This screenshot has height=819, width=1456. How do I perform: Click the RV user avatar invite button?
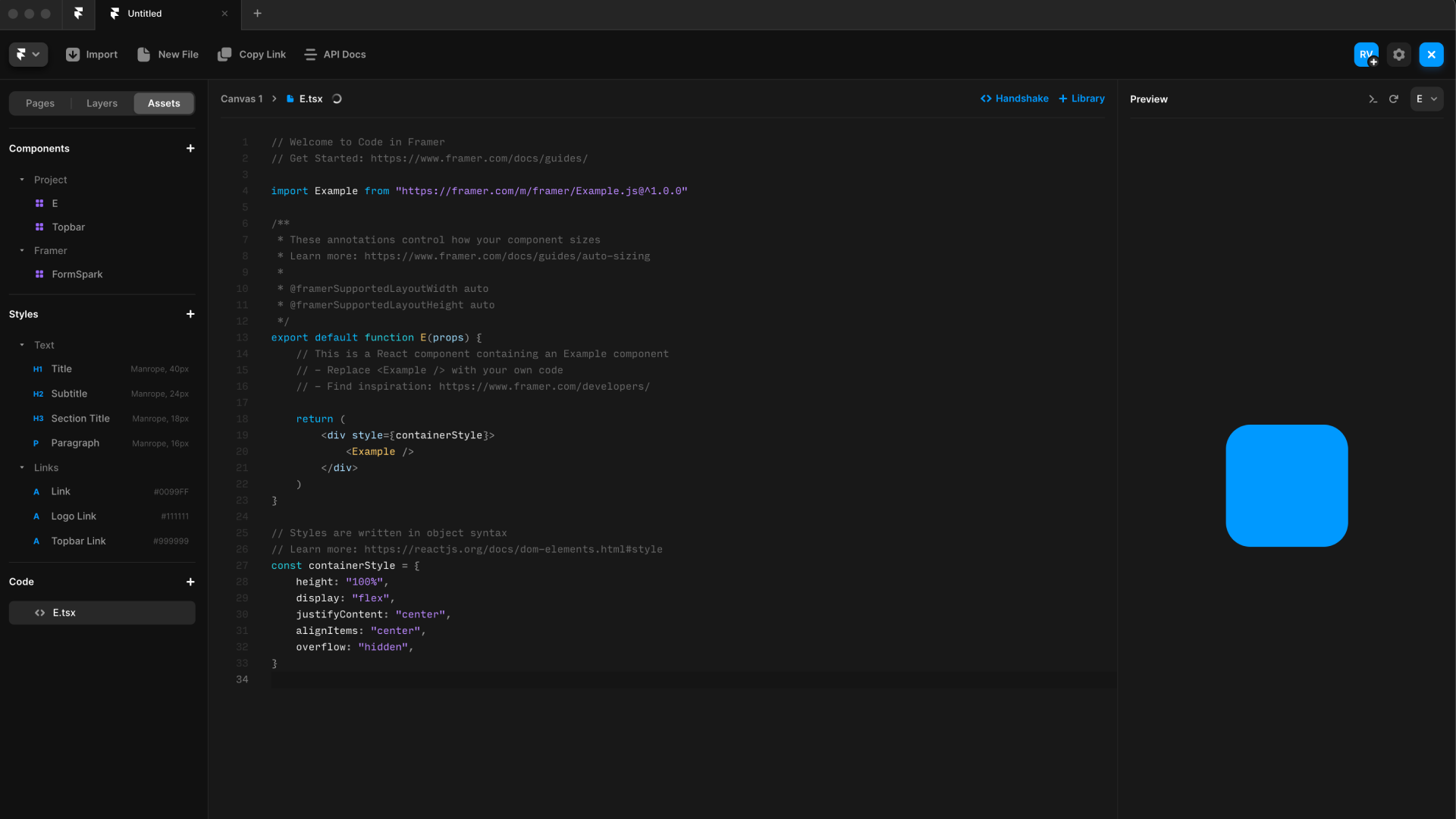[x=1366, y=55]
